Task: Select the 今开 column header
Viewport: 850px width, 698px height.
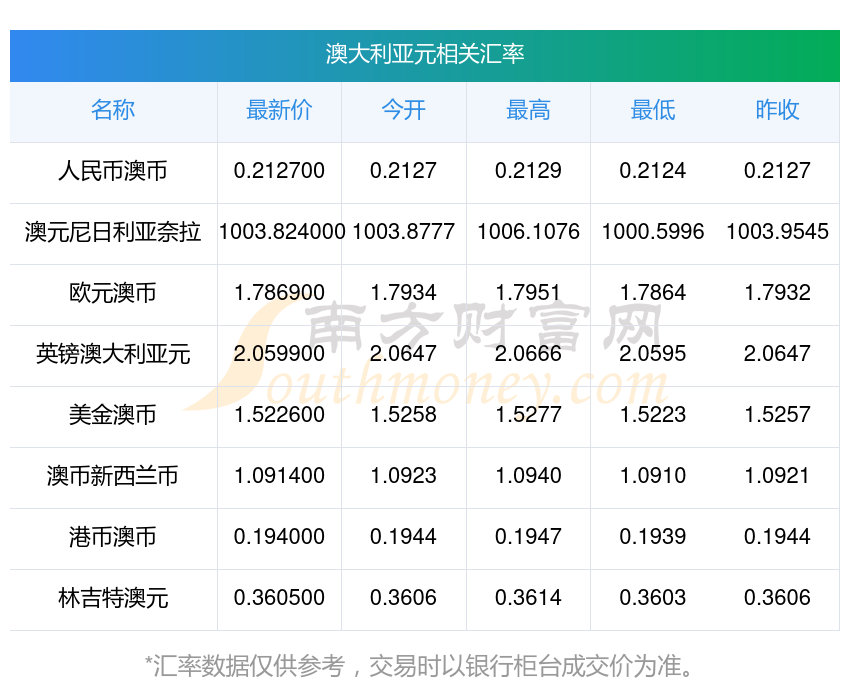Action: 403,110
